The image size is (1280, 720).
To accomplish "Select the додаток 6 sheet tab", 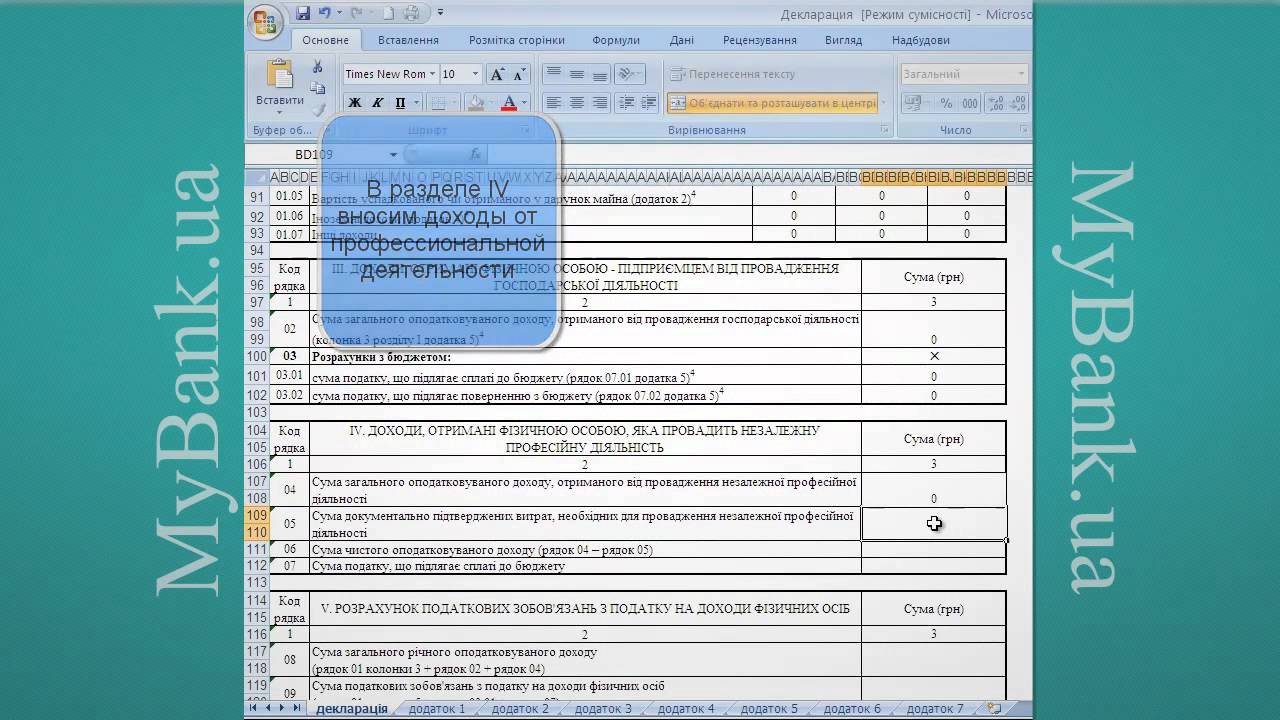I will 852,708.
